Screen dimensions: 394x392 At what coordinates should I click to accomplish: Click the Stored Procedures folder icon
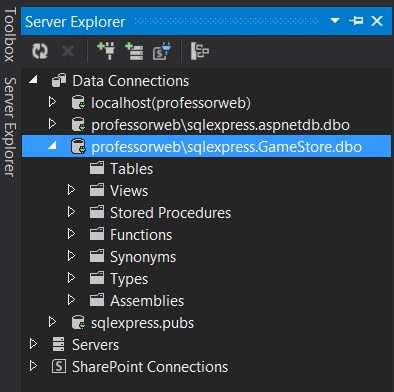click(x=97, y=212)
